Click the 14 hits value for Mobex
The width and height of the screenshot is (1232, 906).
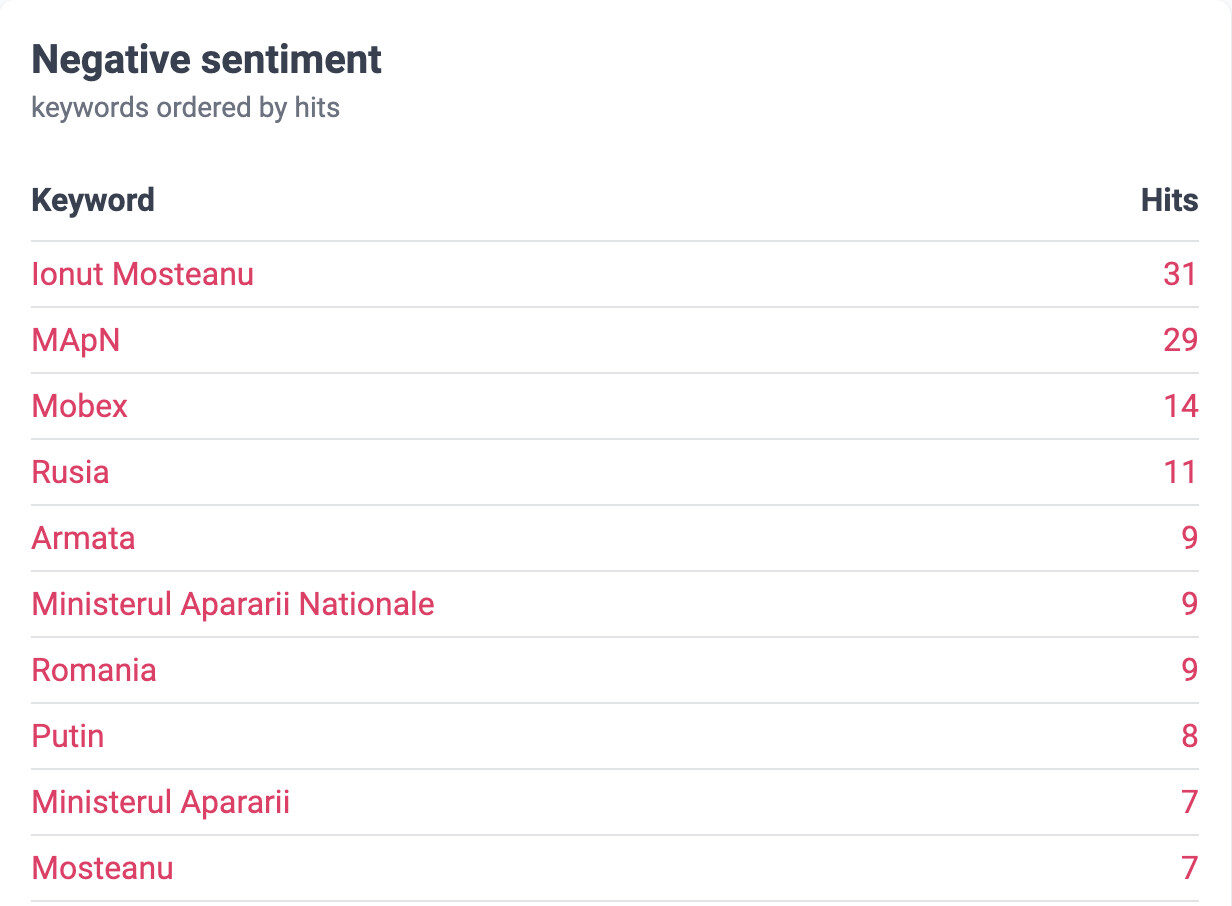[x=1180, y=406]
